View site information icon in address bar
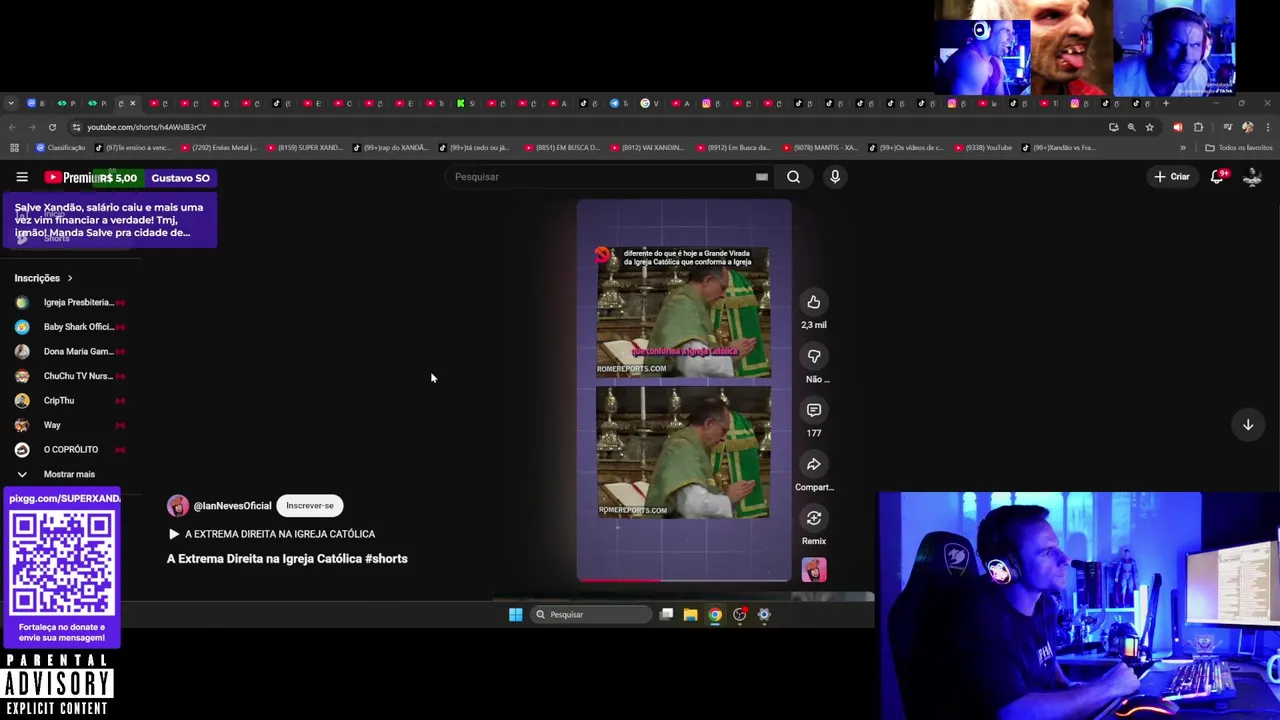 76,127
